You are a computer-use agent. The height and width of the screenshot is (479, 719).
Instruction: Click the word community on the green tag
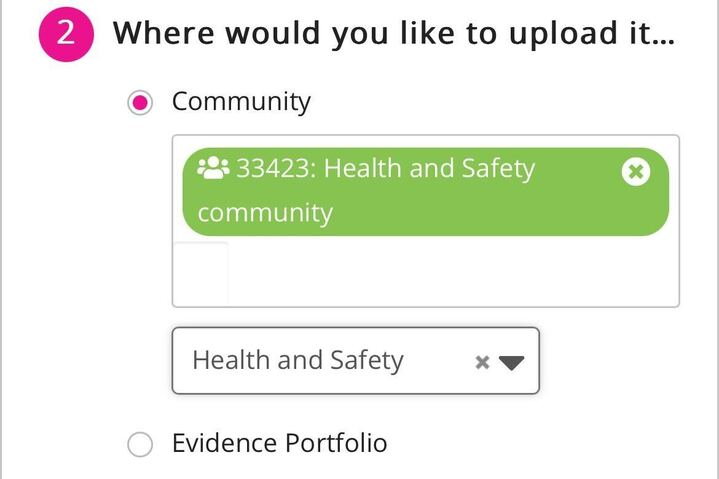coord(265,213)
